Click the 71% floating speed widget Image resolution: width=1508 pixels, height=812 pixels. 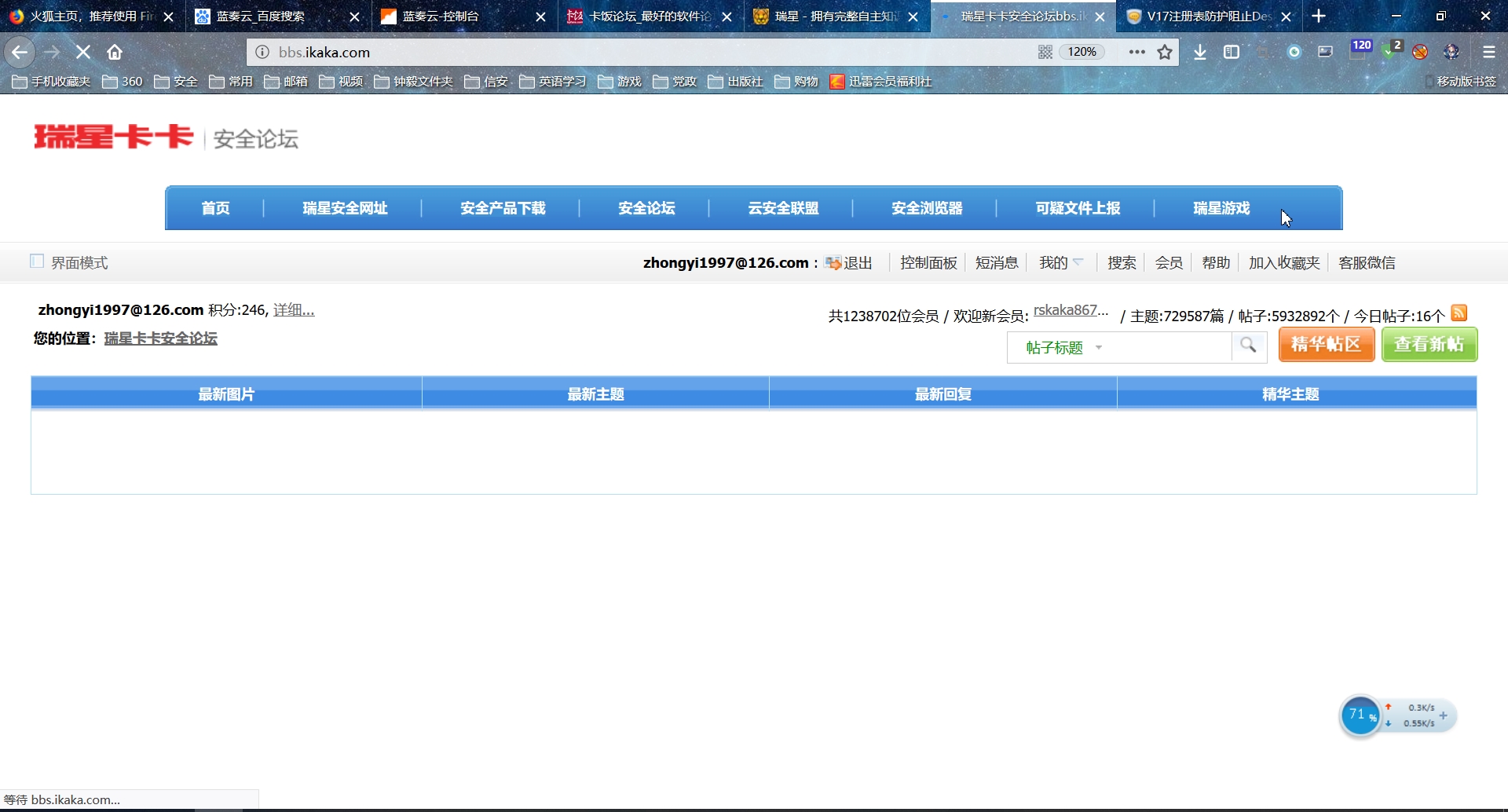coord(1397,715)
